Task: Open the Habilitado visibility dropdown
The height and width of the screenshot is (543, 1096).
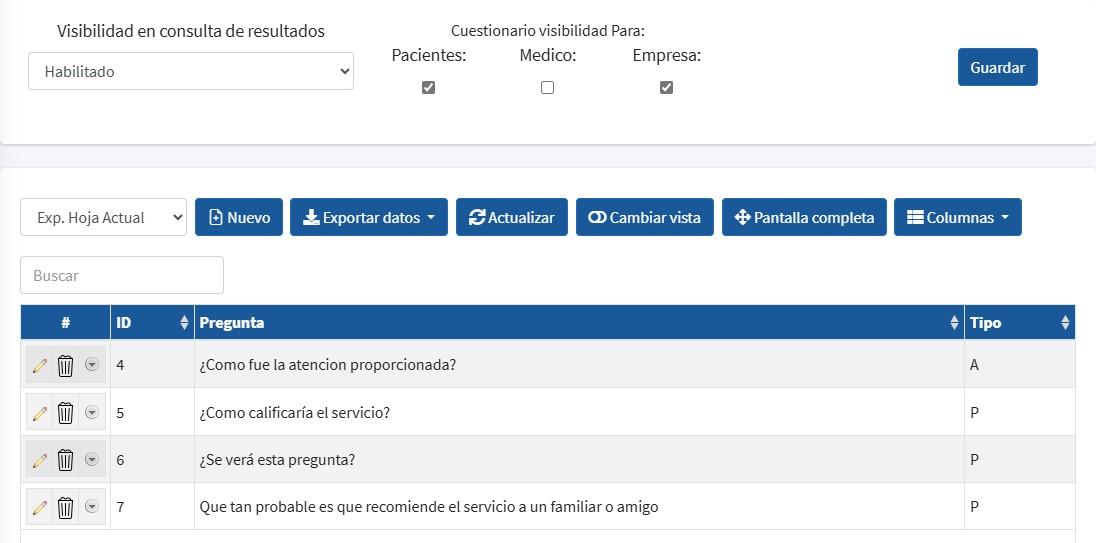Action: tap(190, 71)
